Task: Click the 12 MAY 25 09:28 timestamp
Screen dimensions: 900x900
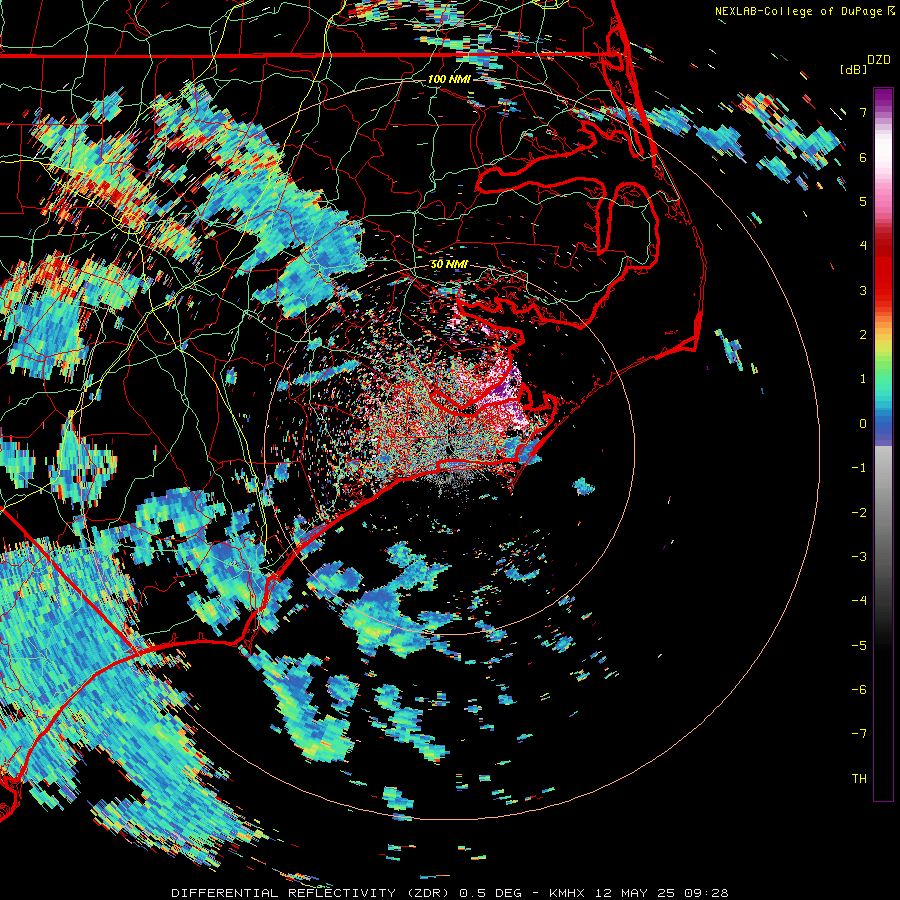Action: point(662,893)
